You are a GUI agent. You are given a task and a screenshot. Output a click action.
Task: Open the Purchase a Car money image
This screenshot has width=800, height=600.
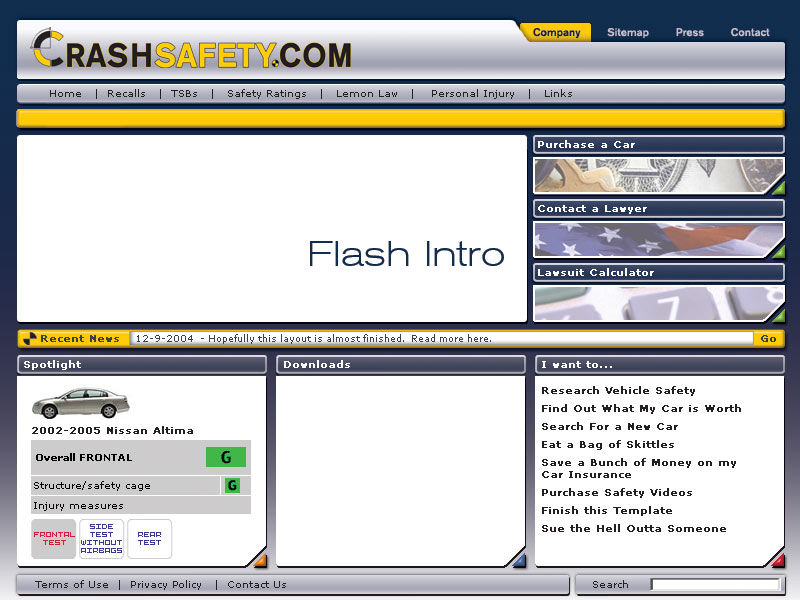(659, 176)
